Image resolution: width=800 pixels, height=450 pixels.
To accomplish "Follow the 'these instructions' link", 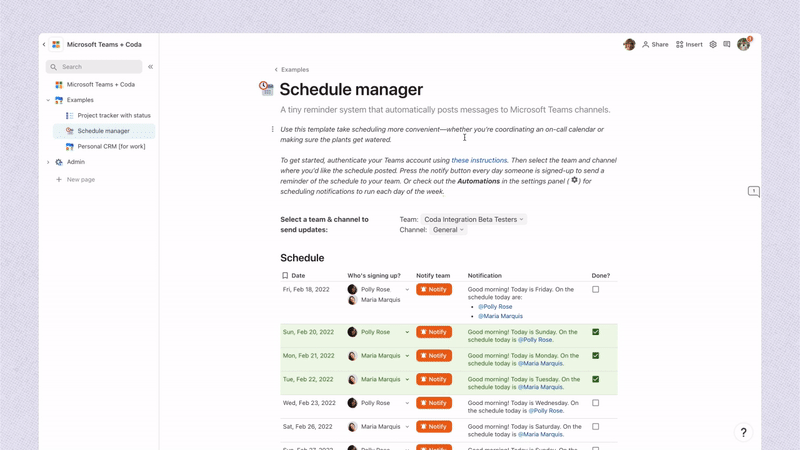I will pos(479,160).
